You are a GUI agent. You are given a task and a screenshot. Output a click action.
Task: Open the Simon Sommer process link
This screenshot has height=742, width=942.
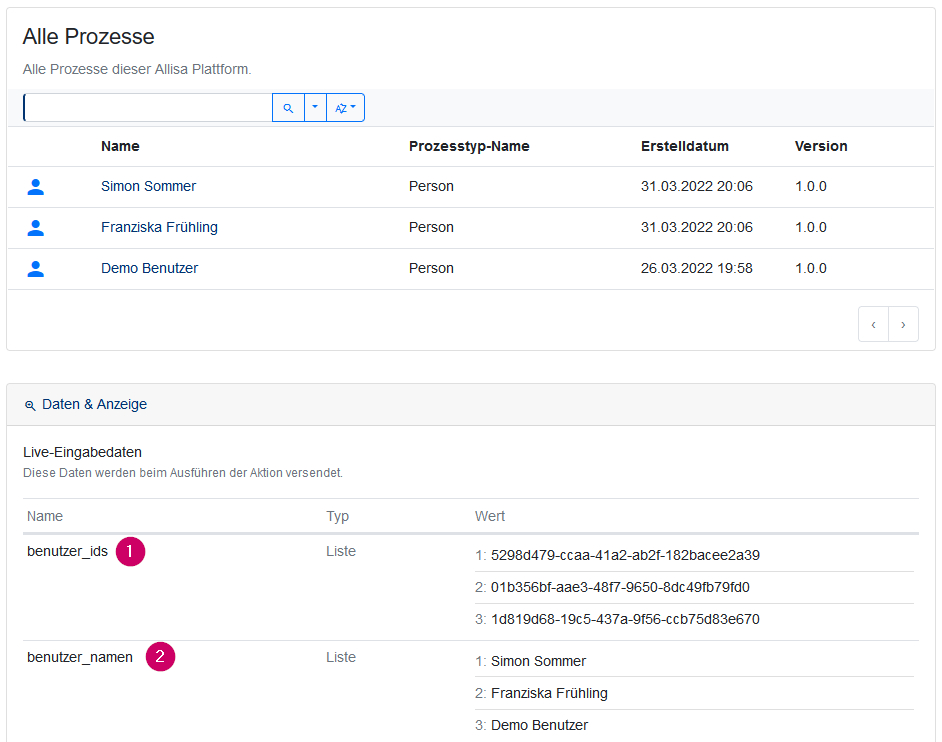click(148, 186)
